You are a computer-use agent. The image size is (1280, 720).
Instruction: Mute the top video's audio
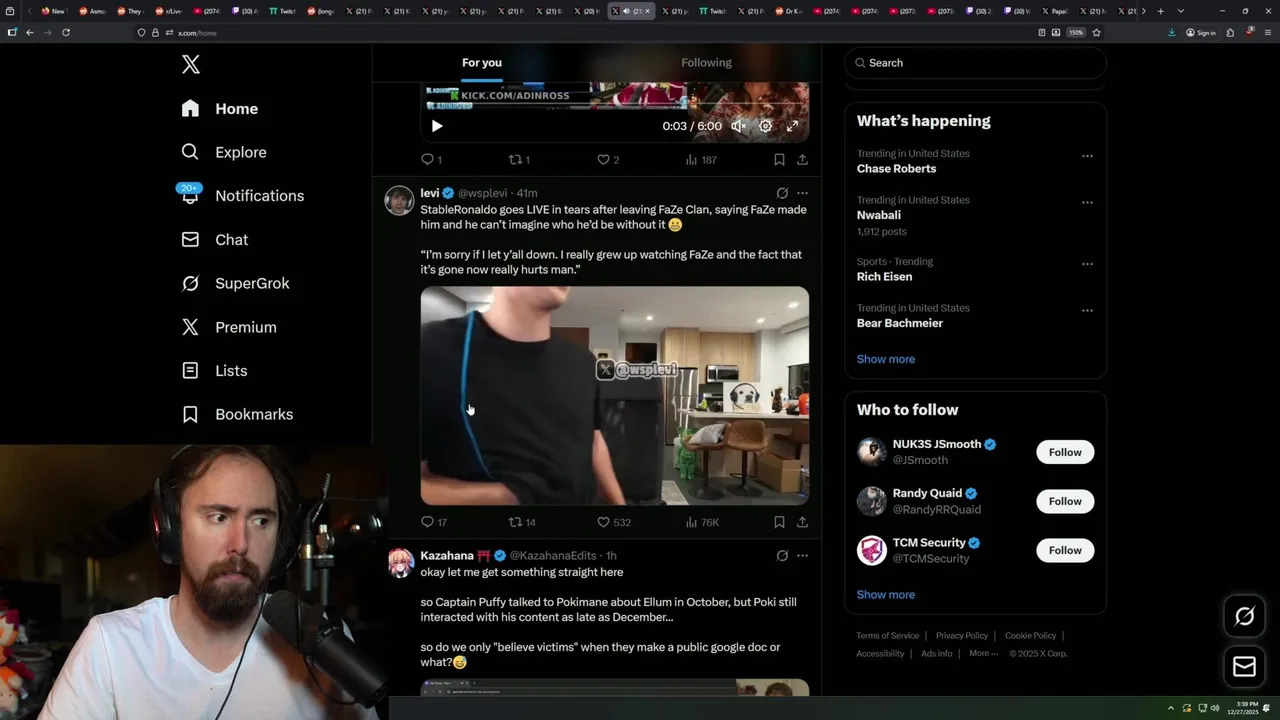click(x=738, y=126)
